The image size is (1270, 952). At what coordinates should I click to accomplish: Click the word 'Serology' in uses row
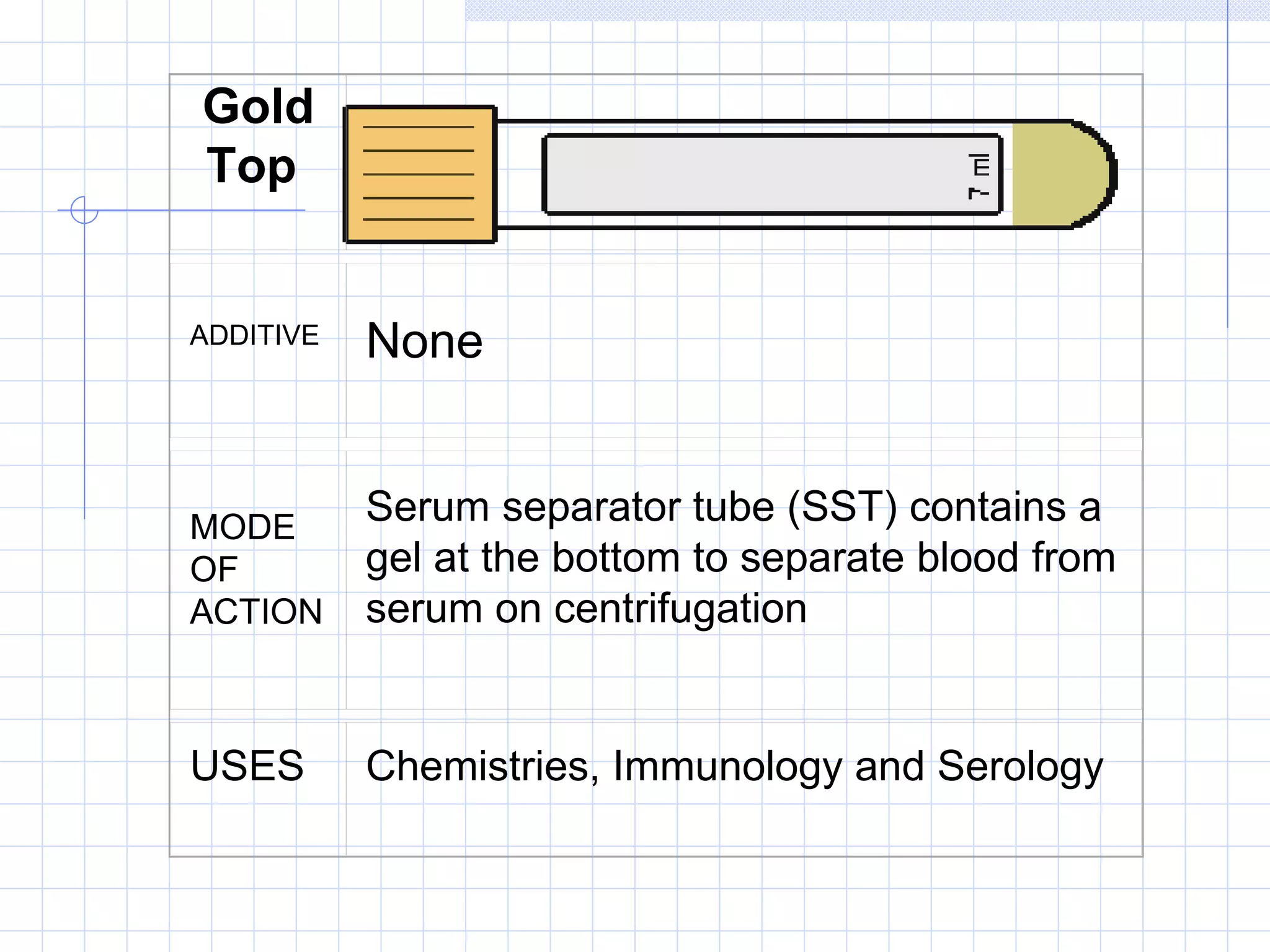click(1020, 767)
